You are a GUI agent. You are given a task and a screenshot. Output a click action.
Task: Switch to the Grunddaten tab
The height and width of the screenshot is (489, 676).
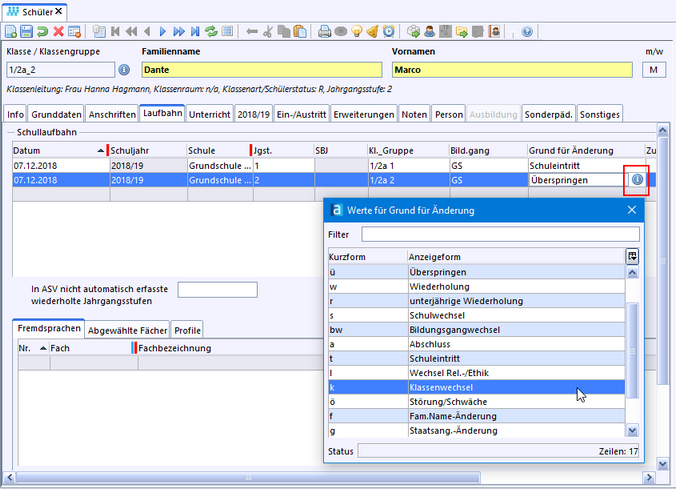point(55,114)
